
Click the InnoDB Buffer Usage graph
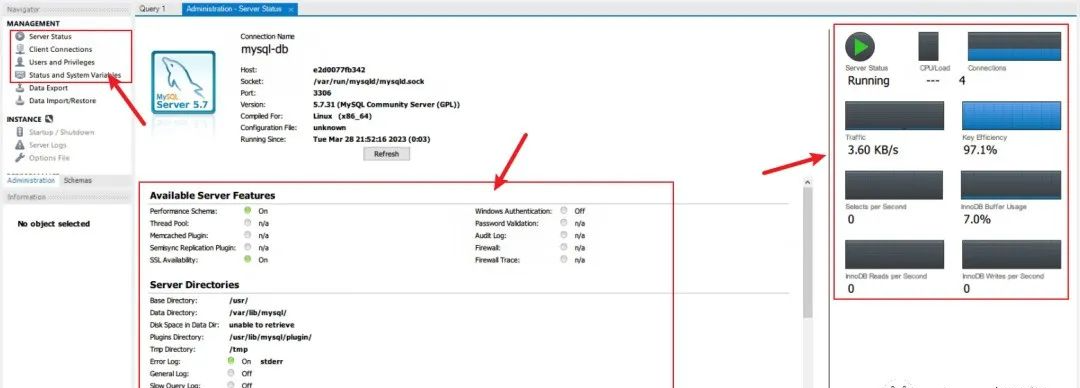tap(1011, 185)
